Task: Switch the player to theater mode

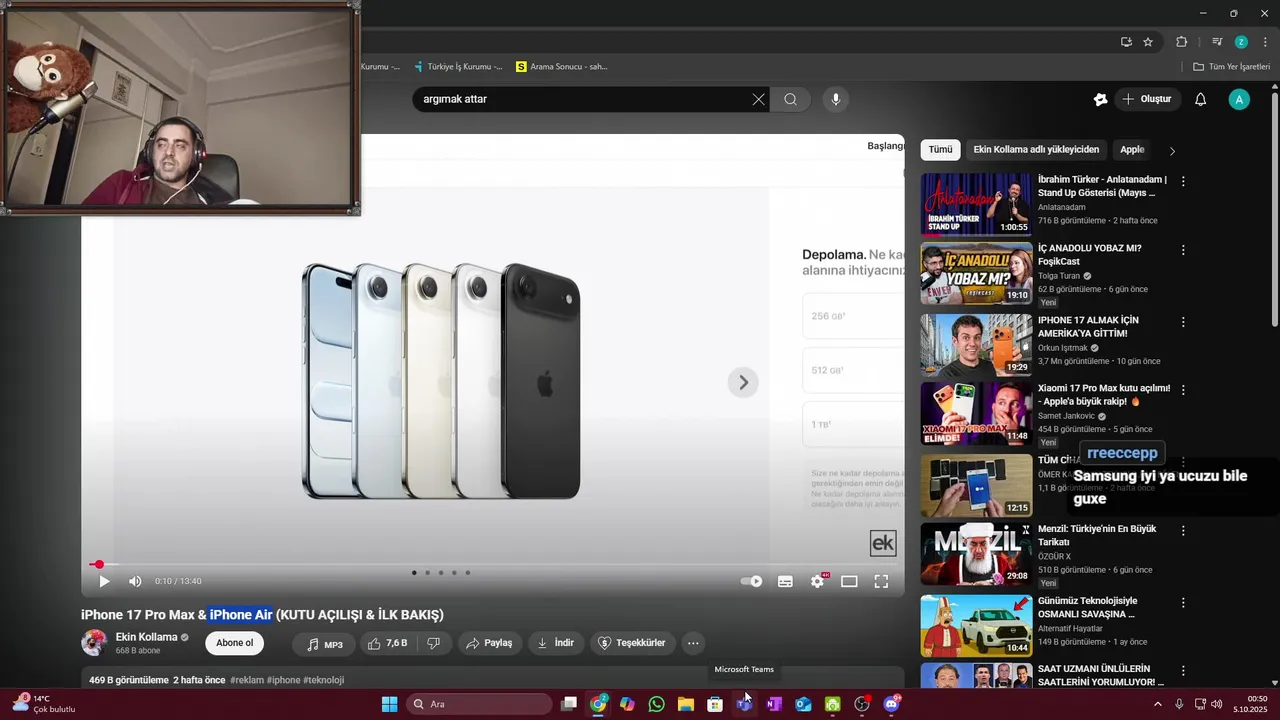Action: click(x=849, y=581)
